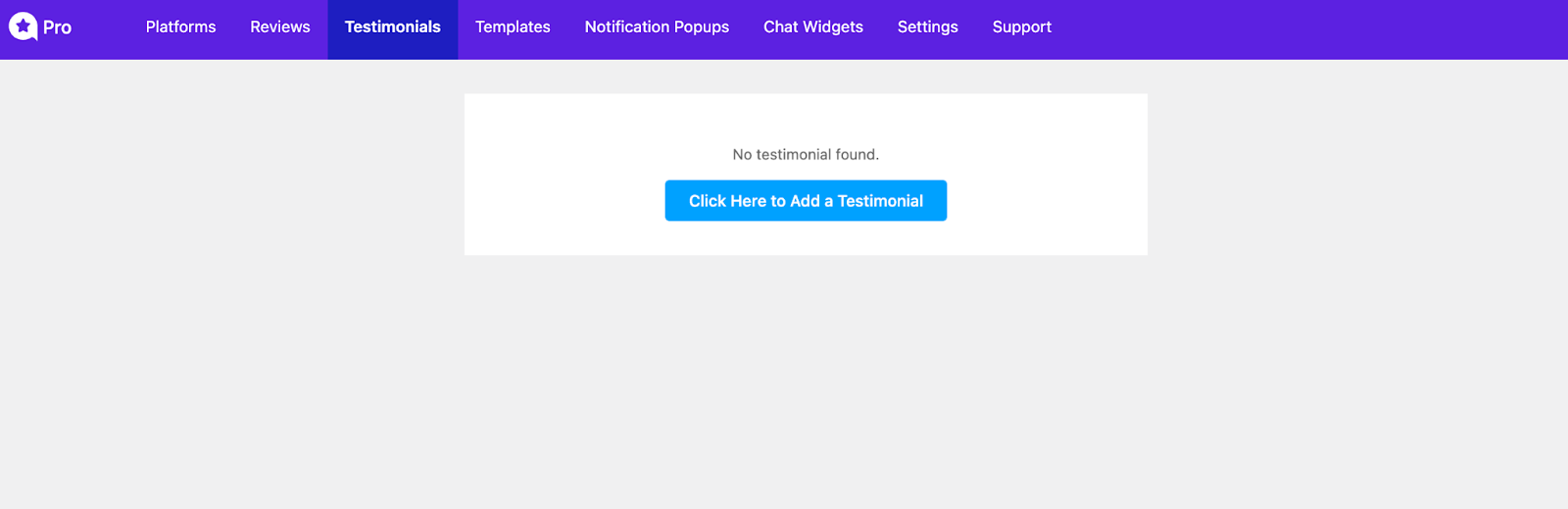
Task: Click the 'No testimonial found.' message
Action: 806,154
